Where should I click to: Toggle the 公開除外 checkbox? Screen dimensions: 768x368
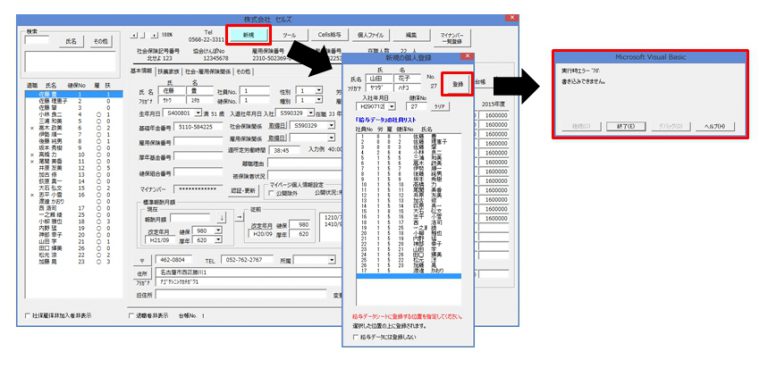272,194
